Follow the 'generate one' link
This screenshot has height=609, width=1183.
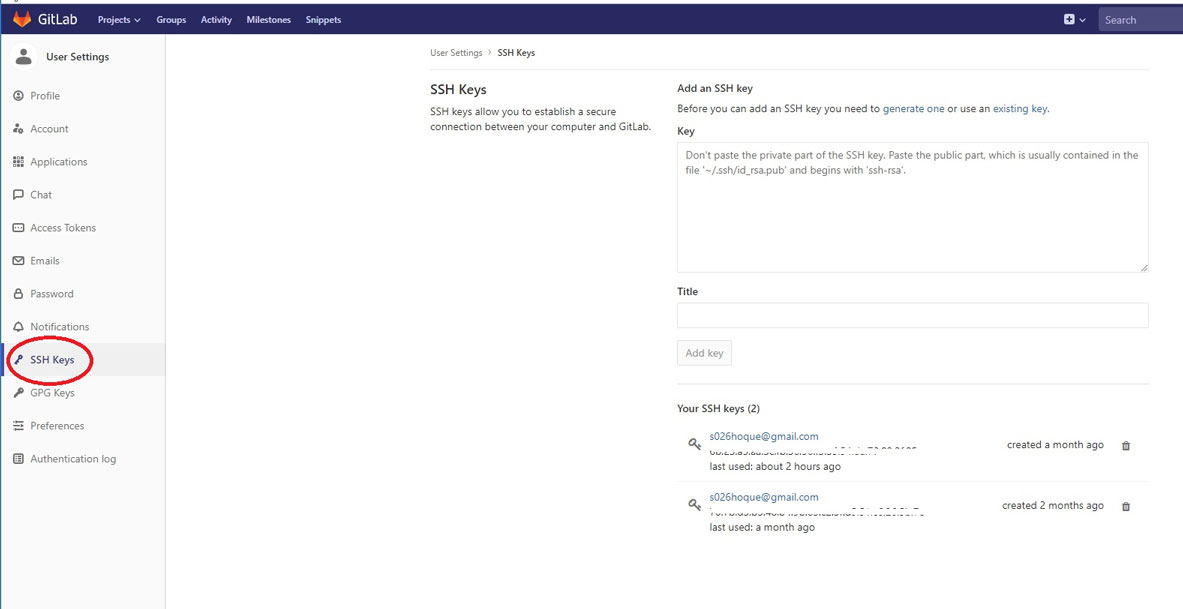913,109
